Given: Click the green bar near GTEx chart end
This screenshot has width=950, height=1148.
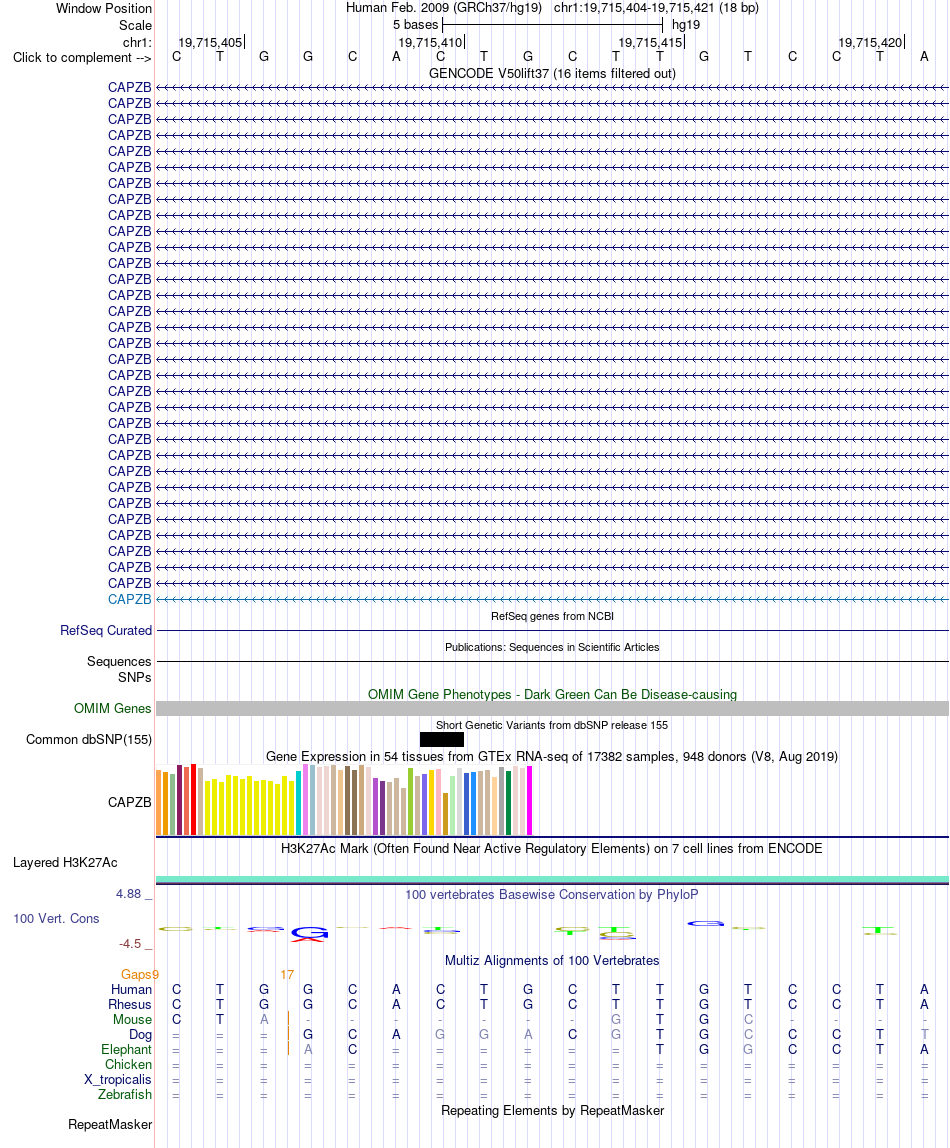Looking at the screenshot, I should coord(508,802).
